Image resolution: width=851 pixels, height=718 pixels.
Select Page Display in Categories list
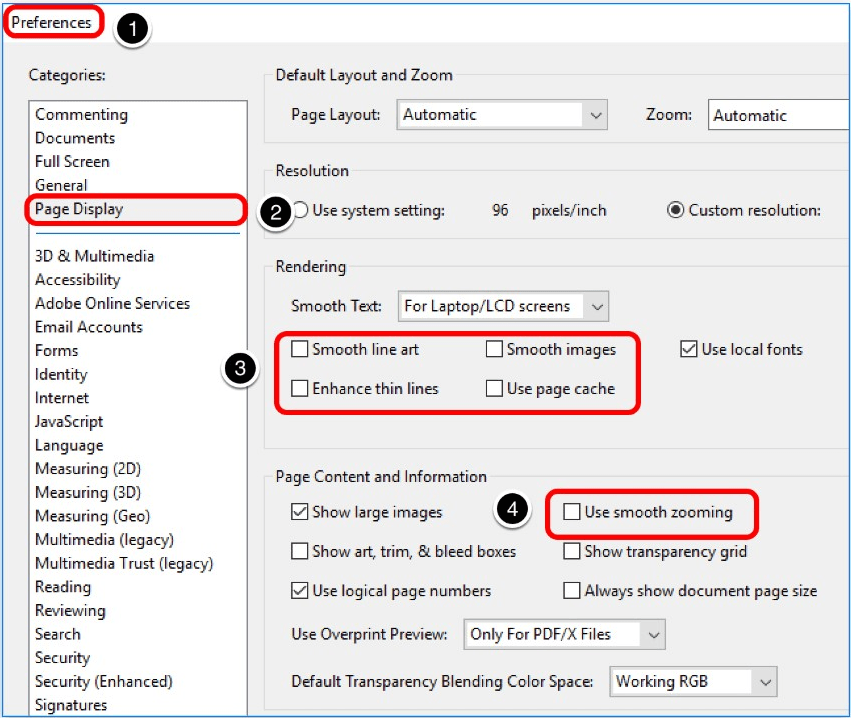pos(79,209)
